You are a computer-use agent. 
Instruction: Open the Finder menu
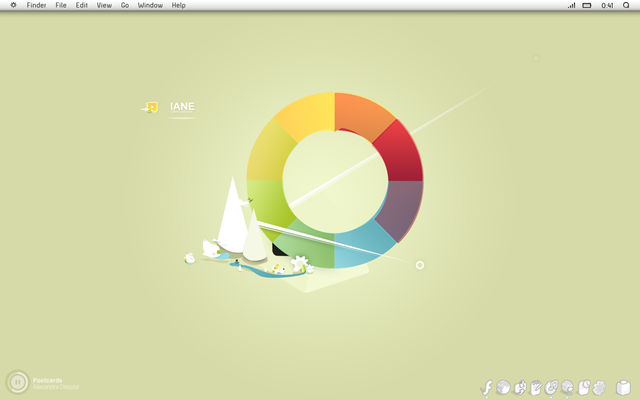(36, 5)
